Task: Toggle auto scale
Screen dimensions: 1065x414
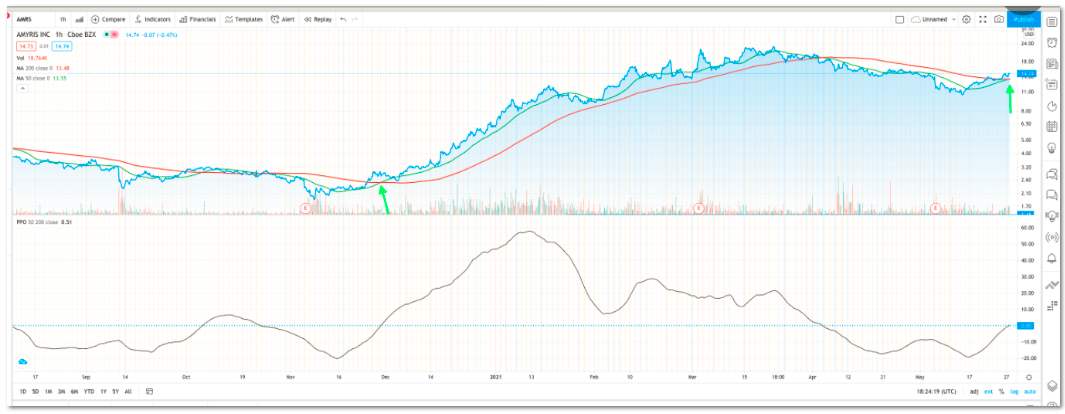Action: tap(1029, 391)
